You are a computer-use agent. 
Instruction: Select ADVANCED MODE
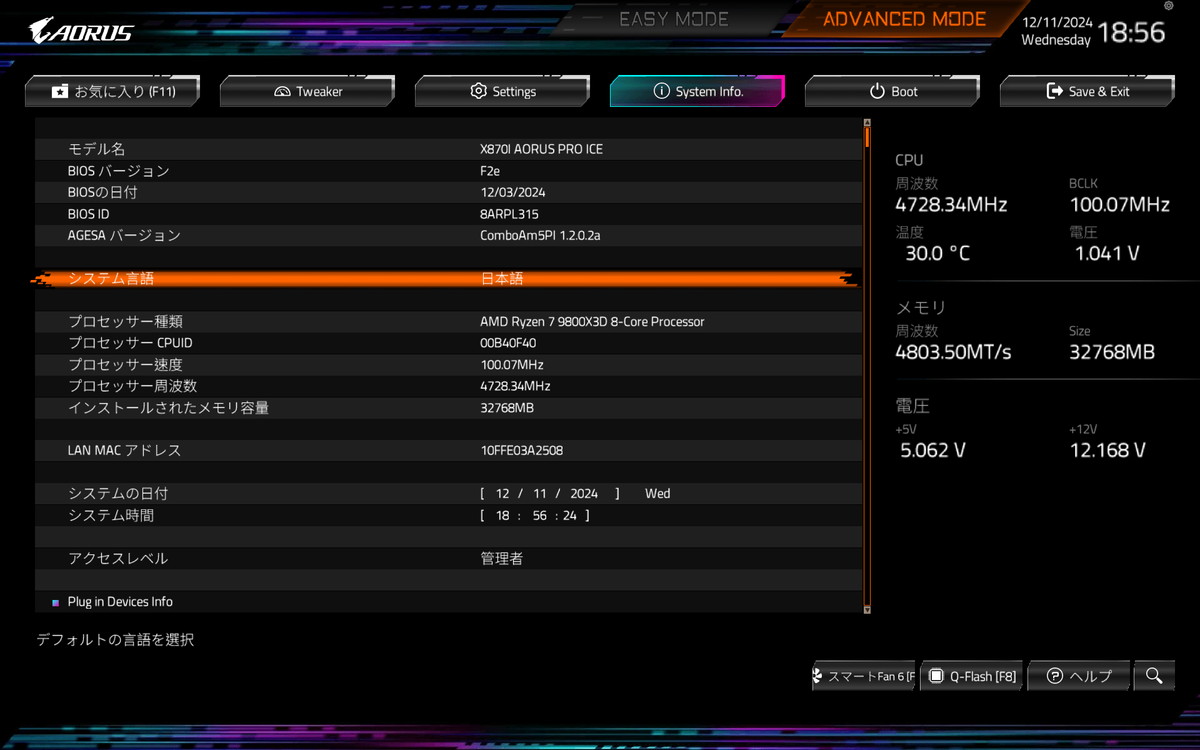click(904, 19)
